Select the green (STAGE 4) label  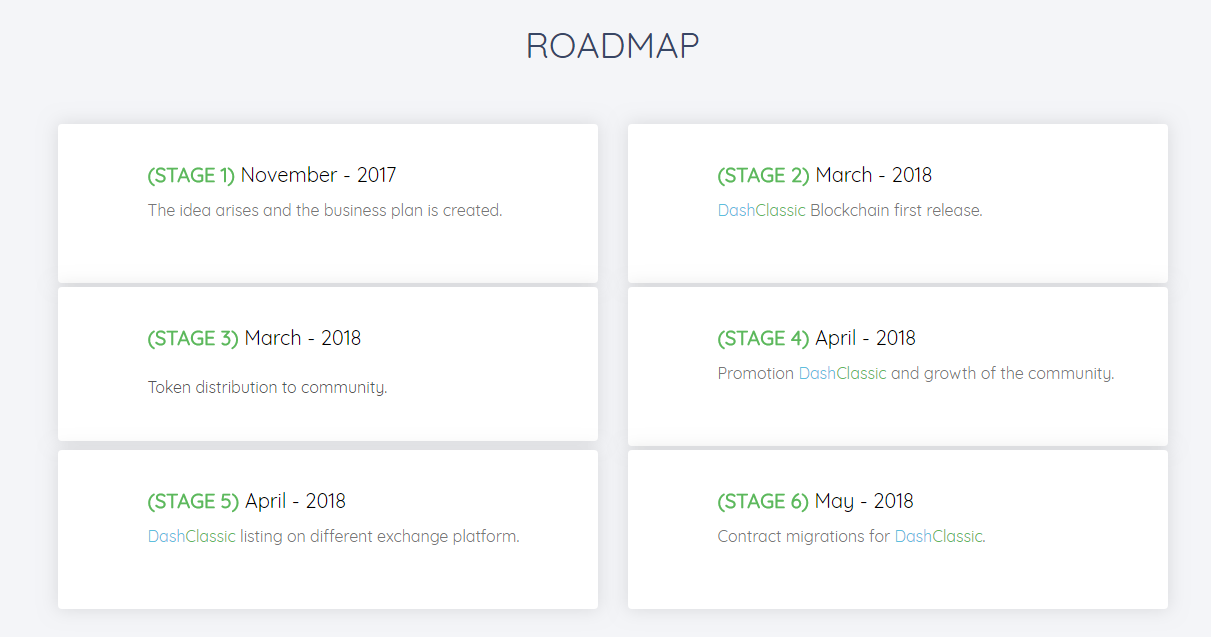[x=763, y=338]
